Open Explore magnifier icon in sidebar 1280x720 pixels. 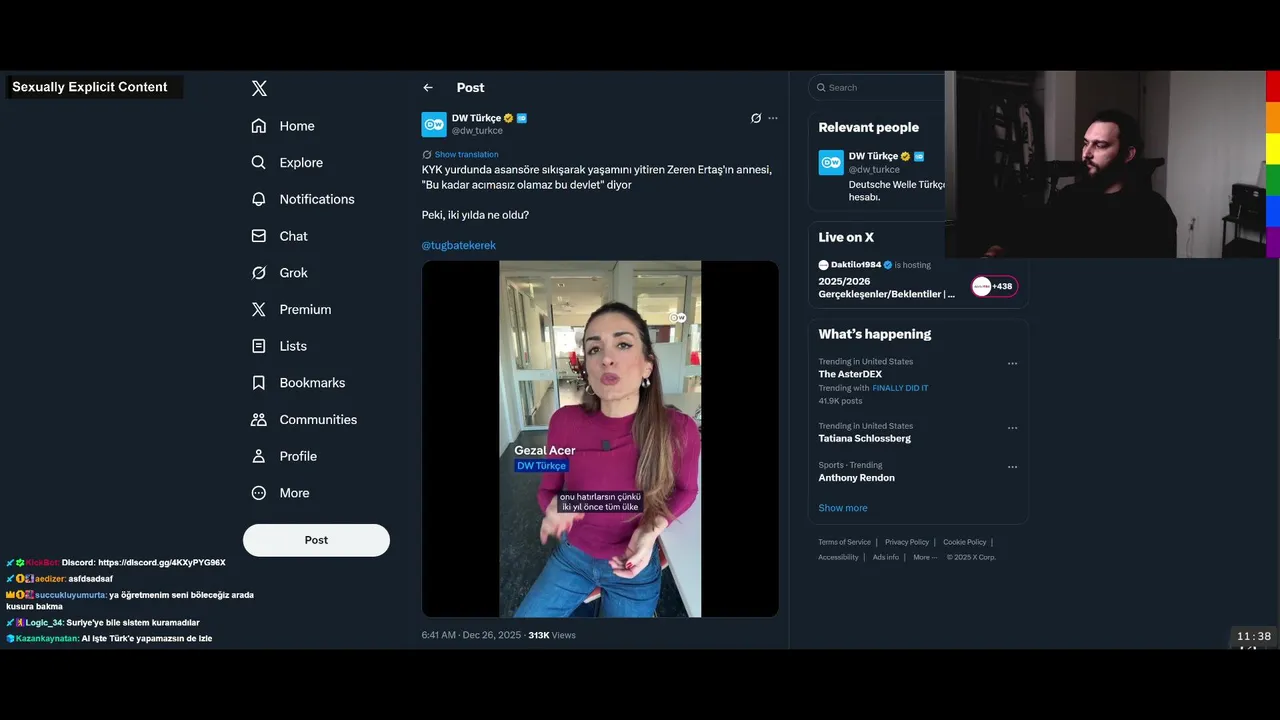(259, 162)
